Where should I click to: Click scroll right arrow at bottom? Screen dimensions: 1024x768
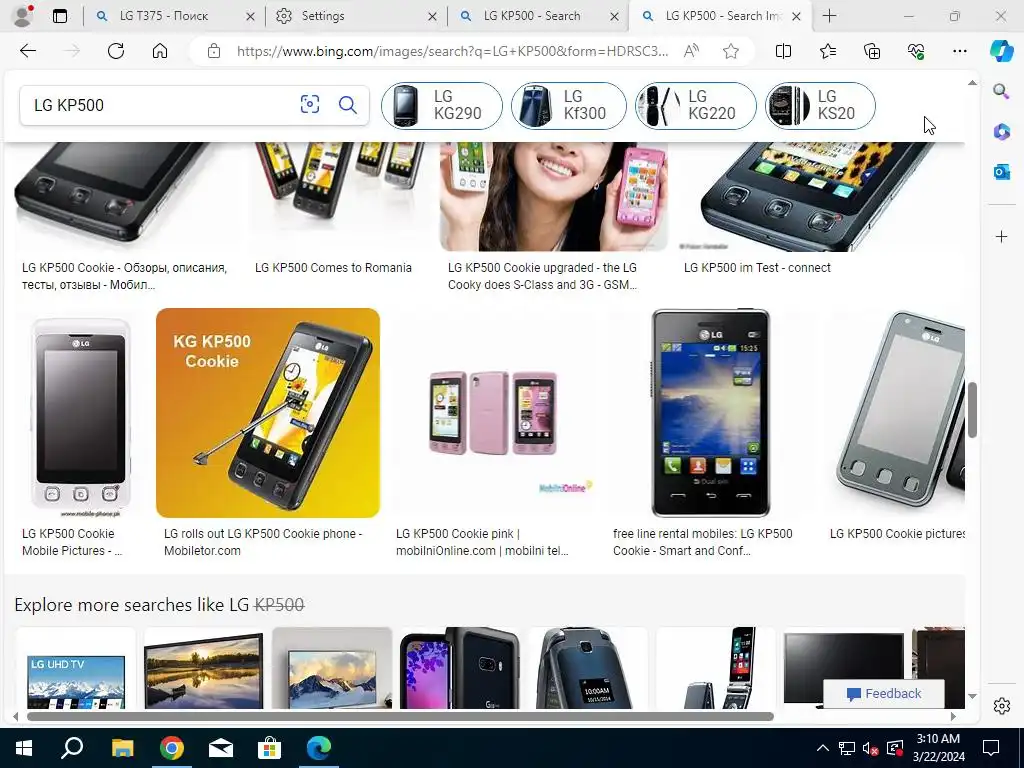(953, 716)
